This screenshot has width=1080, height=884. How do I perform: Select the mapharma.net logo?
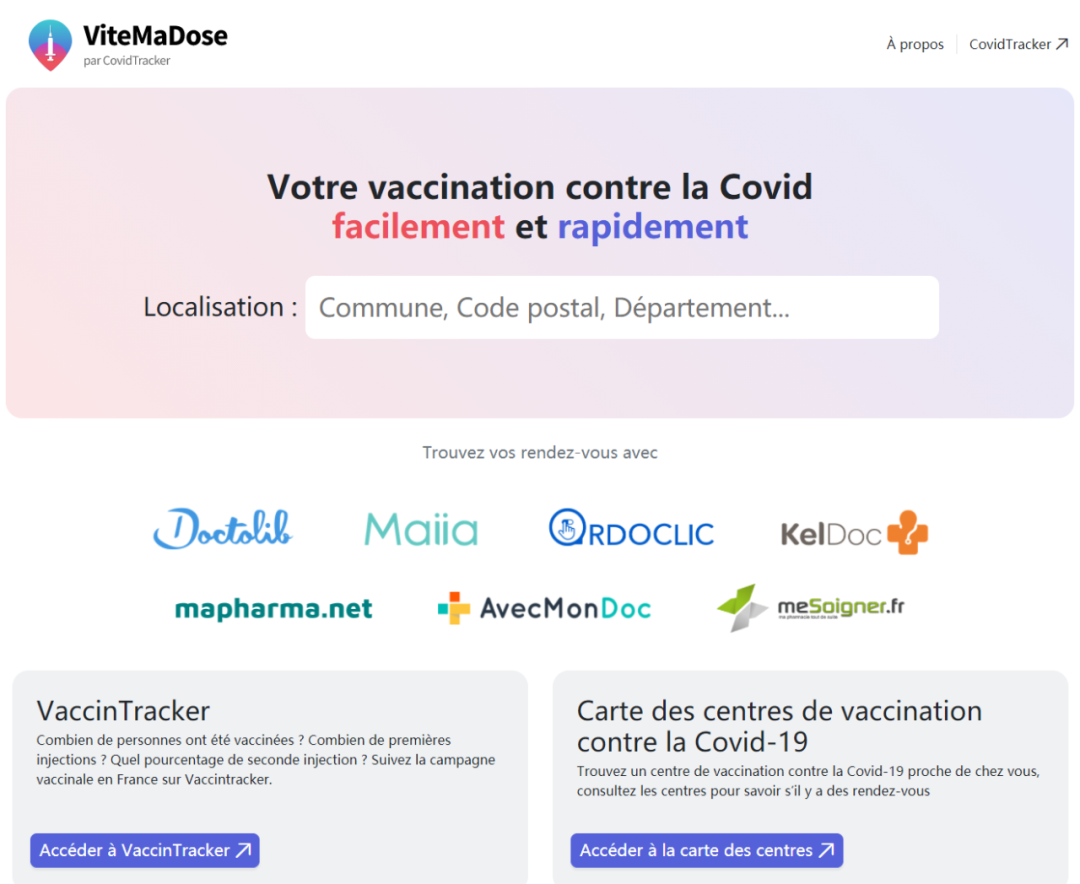coord(273,609)
